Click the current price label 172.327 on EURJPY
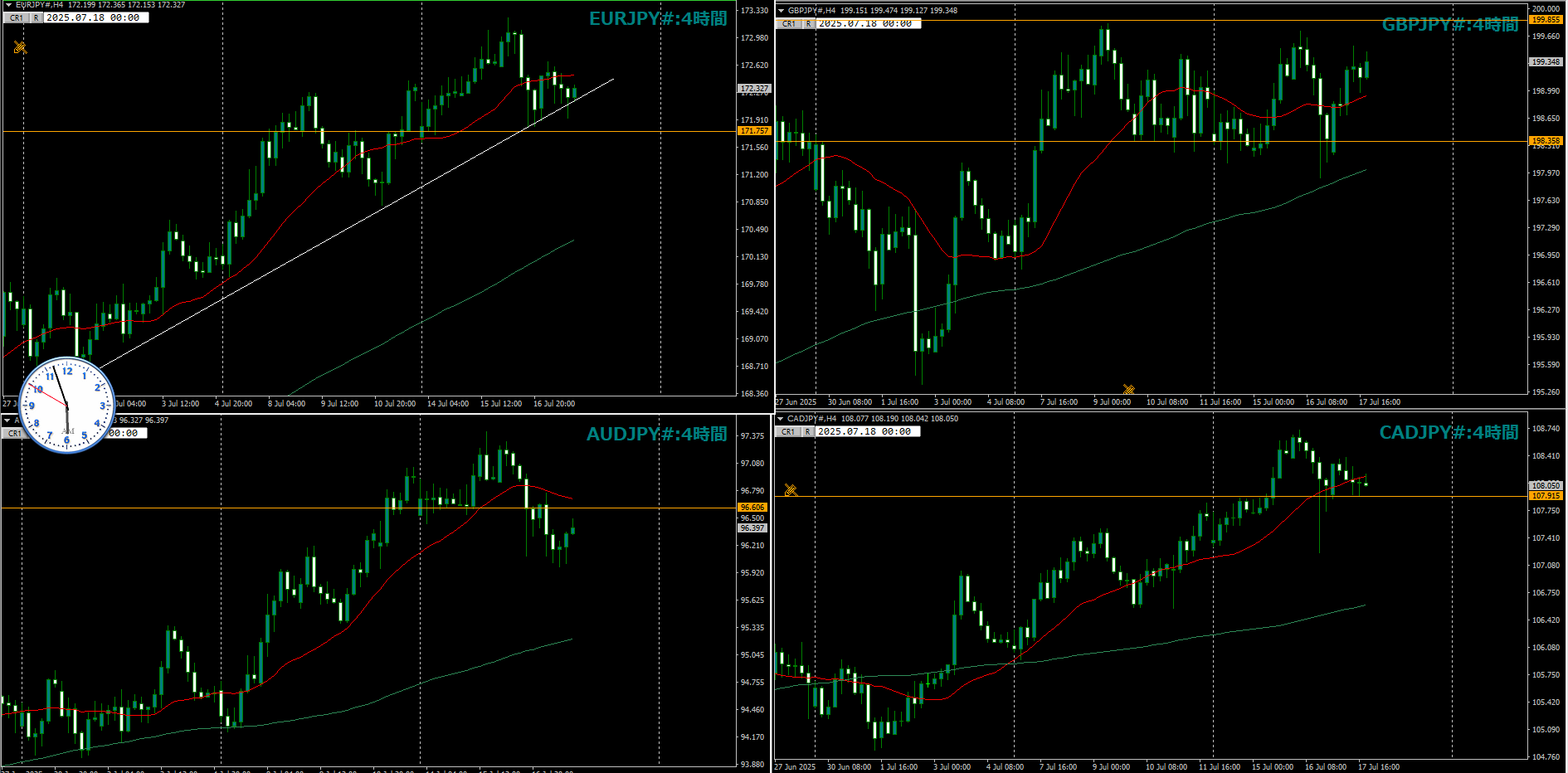The width and height of the screenshot is (1568, 773). pos(755,88)
